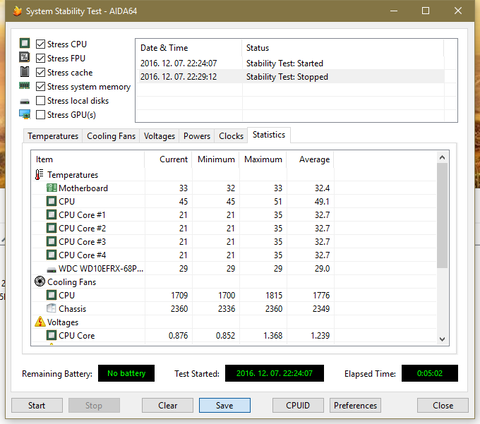Uncheck Stress system memory checkbox
The width and height of the screenshot is (480, 424).
click(x=40, y=87)
